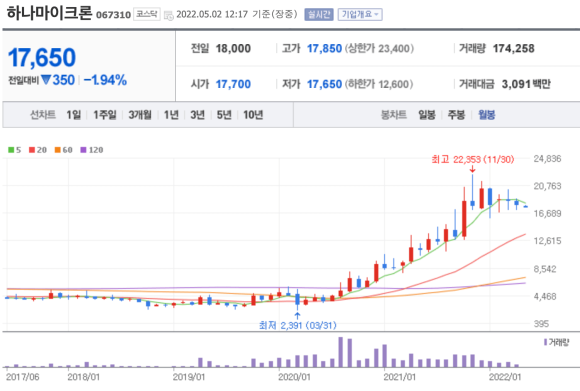Click the 하한가 12,600 text
Image resolution: width=580 pixels, height=391 pixels.
(x=379, y=84)
